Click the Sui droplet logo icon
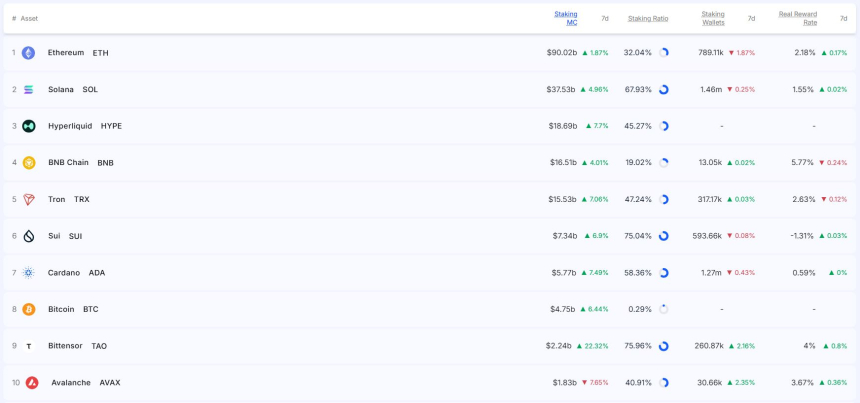This screenshot has width=860, height=403. pyautogui.click(x=29, y=236)
